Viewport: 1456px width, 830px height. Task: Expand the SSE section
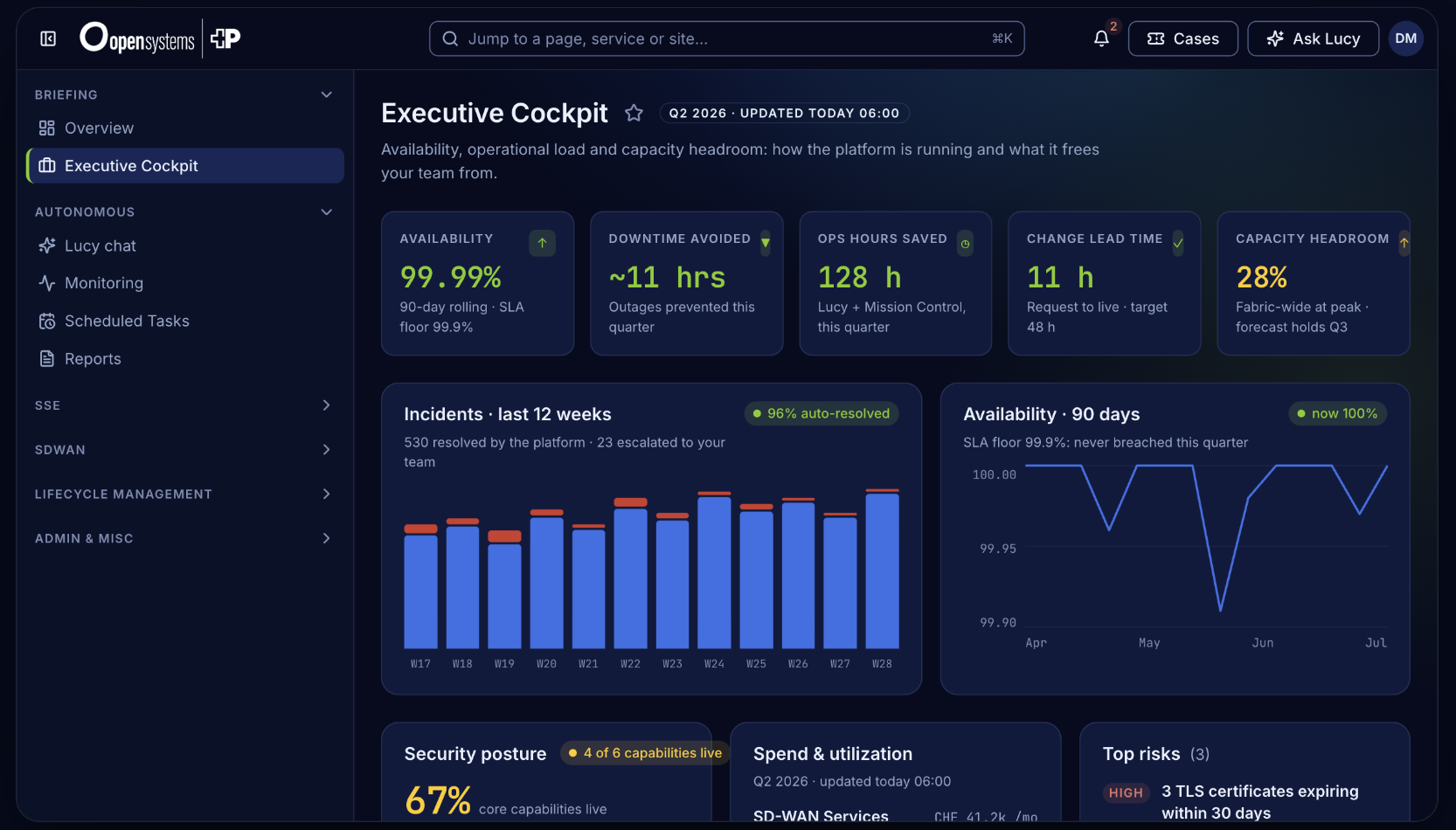326,405
